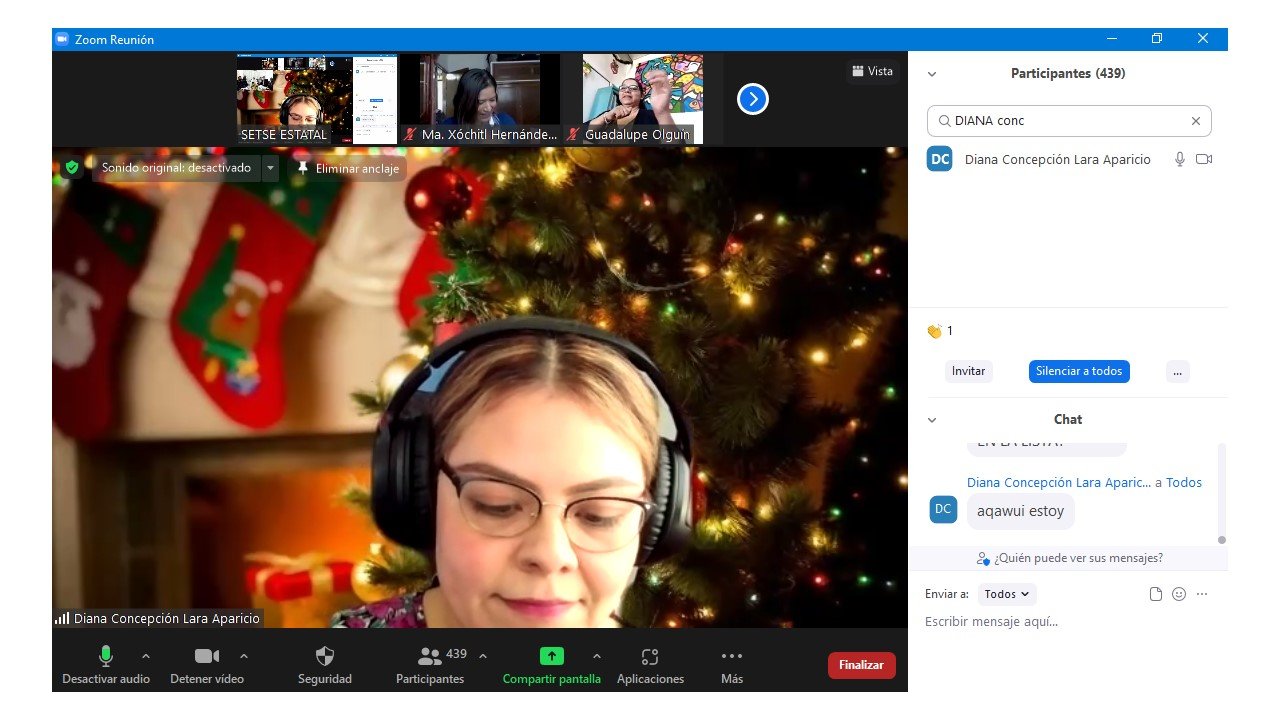1280x720 pixels.
Task: Open the Enviar a Todos dropdown
Action: pyautogui.click(x=1007, y=594)
